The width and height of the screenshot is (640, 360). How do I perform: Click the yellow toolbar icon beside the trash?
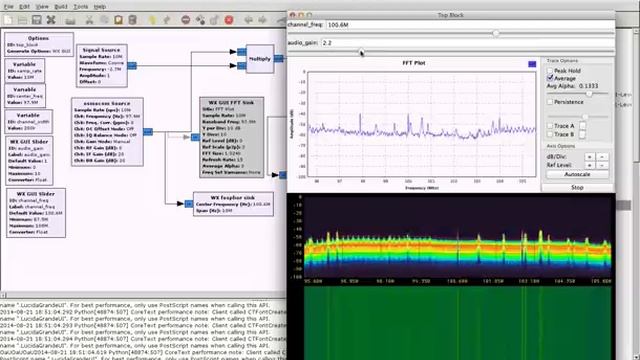pyautogui.click(x=152, y=20)
